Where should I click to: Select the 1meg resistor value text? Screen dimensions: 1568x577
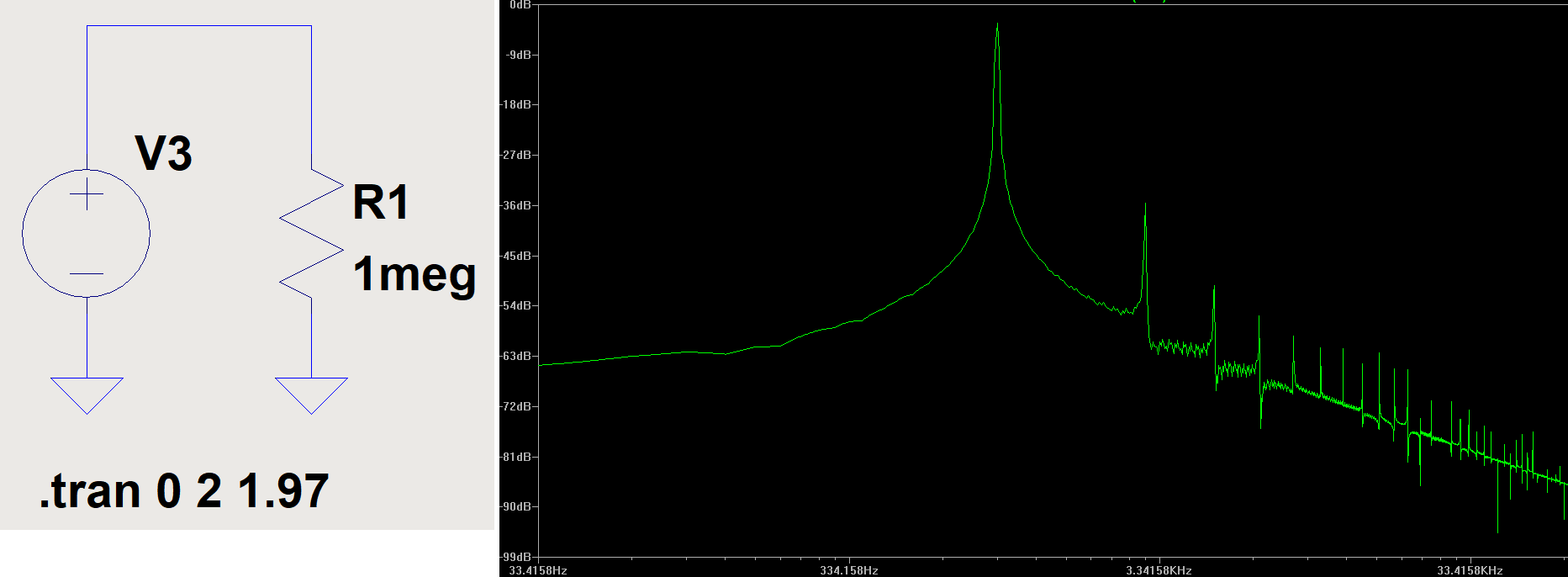click(414, 275)
